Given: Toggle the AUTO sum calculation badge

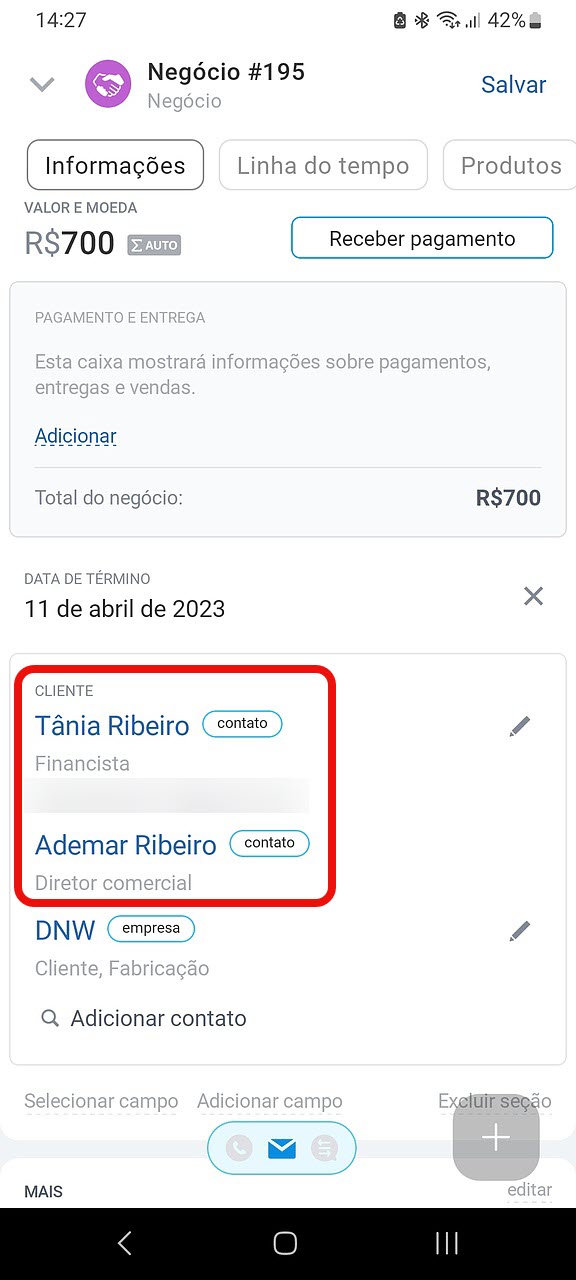Looking at the screenshot, I should click(x=154, y=244).
